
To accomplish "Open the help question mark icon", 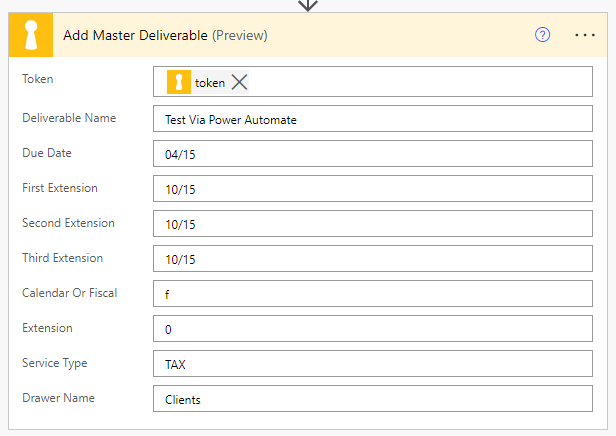I will pyautogui.click(x=543, y=34).
